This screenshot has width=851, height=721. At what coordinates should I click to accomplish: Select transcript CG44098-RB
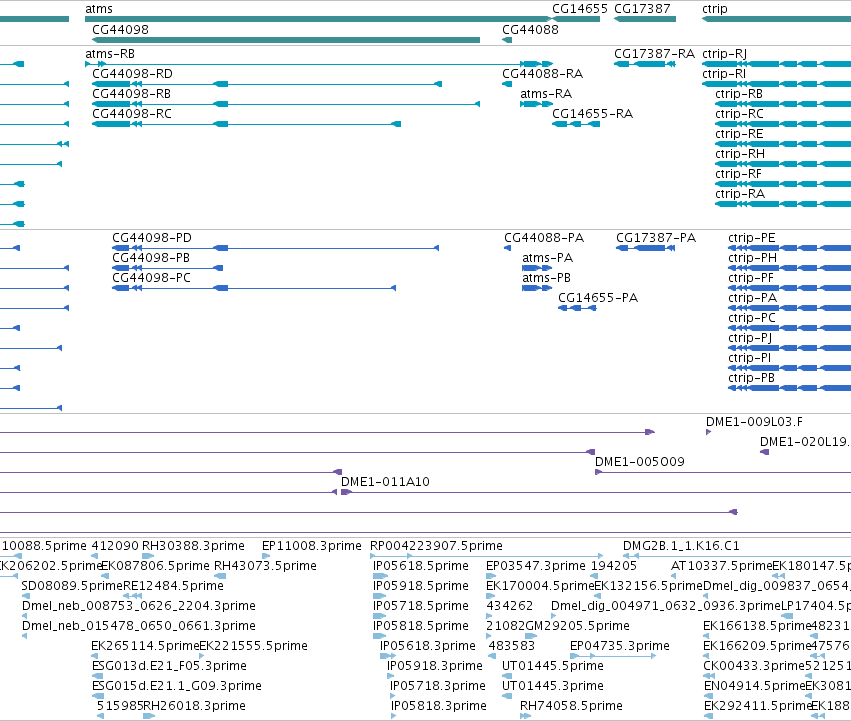point(286,104)
